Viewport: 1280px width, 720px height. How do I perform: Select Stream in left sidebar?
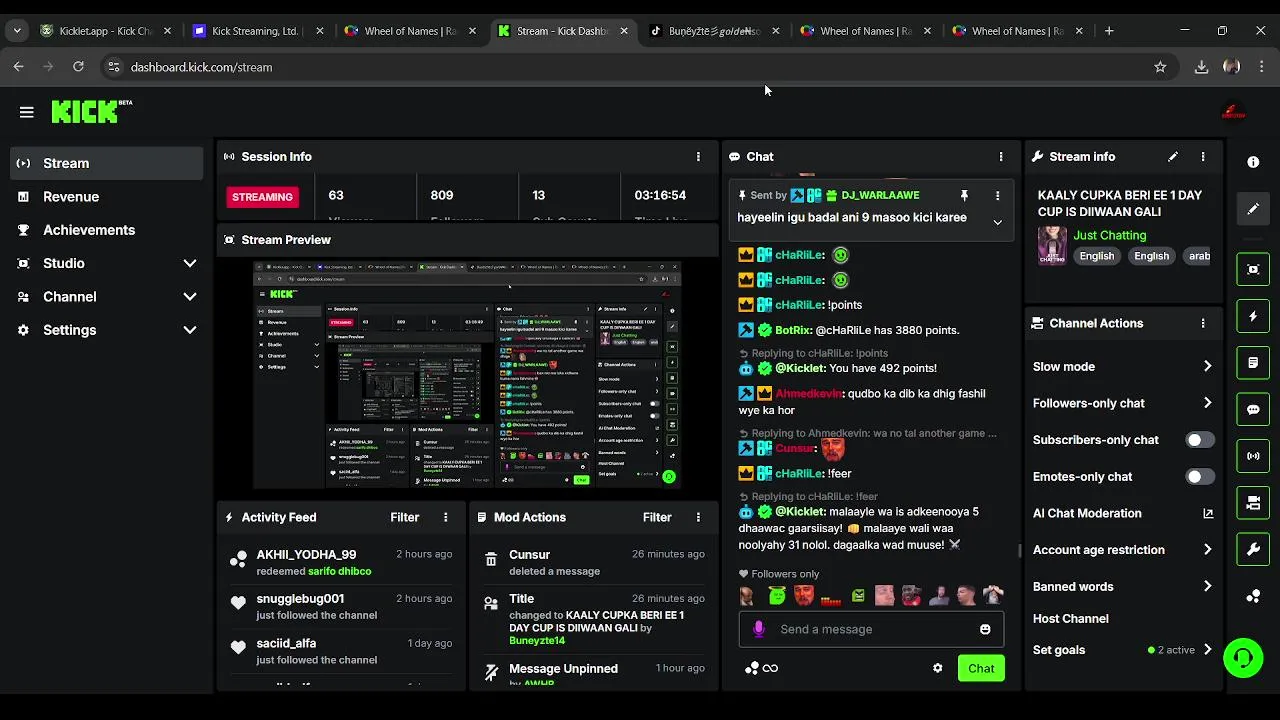(106, 163)
